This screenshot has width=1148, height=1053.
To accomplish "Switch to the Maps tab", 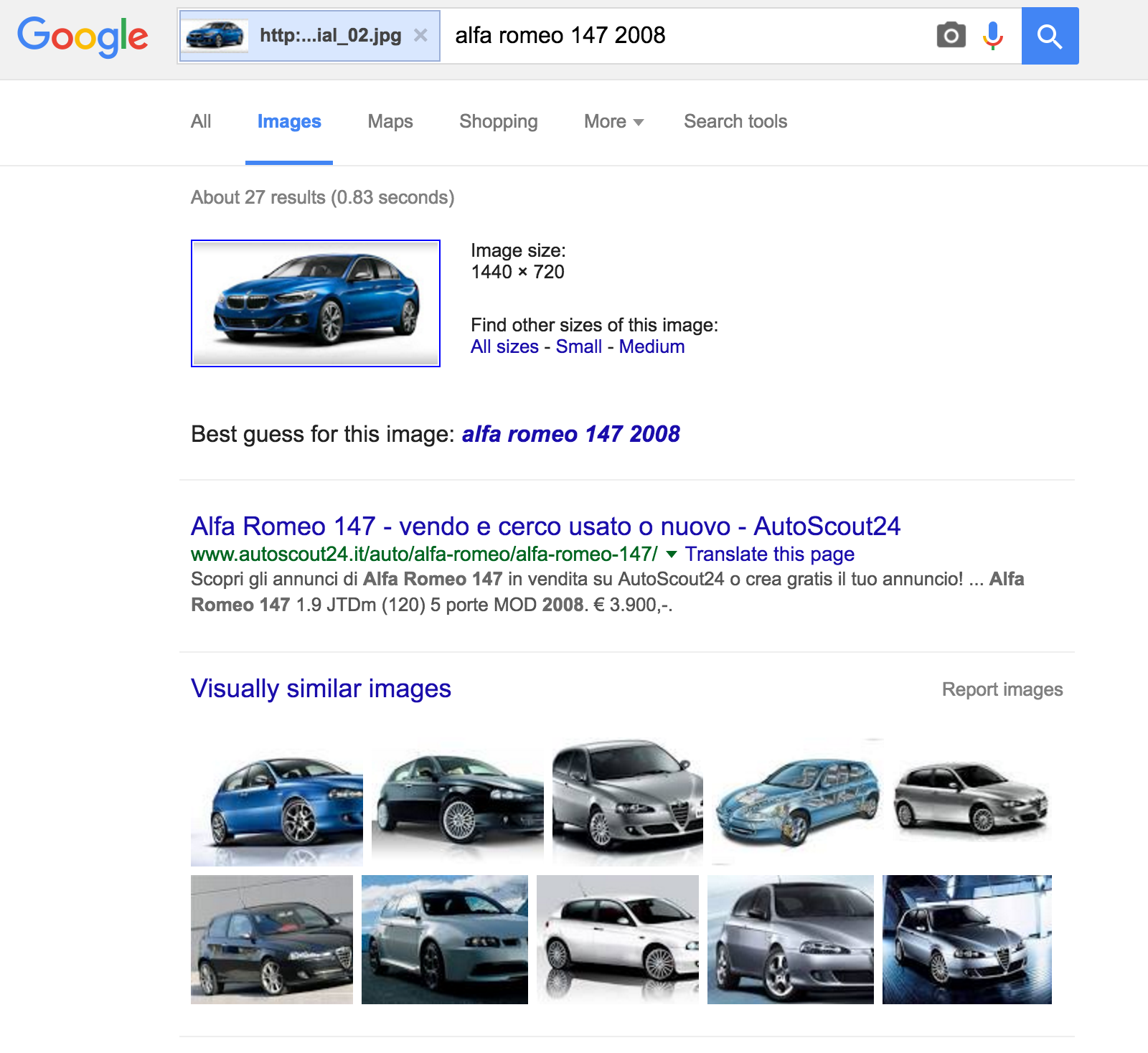I will tap(390, 121).
